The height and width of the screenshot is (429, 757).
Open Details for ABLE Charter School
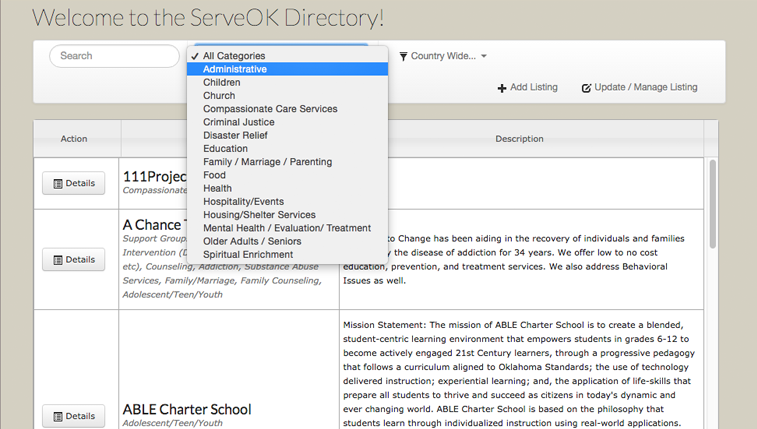(73, 416)
